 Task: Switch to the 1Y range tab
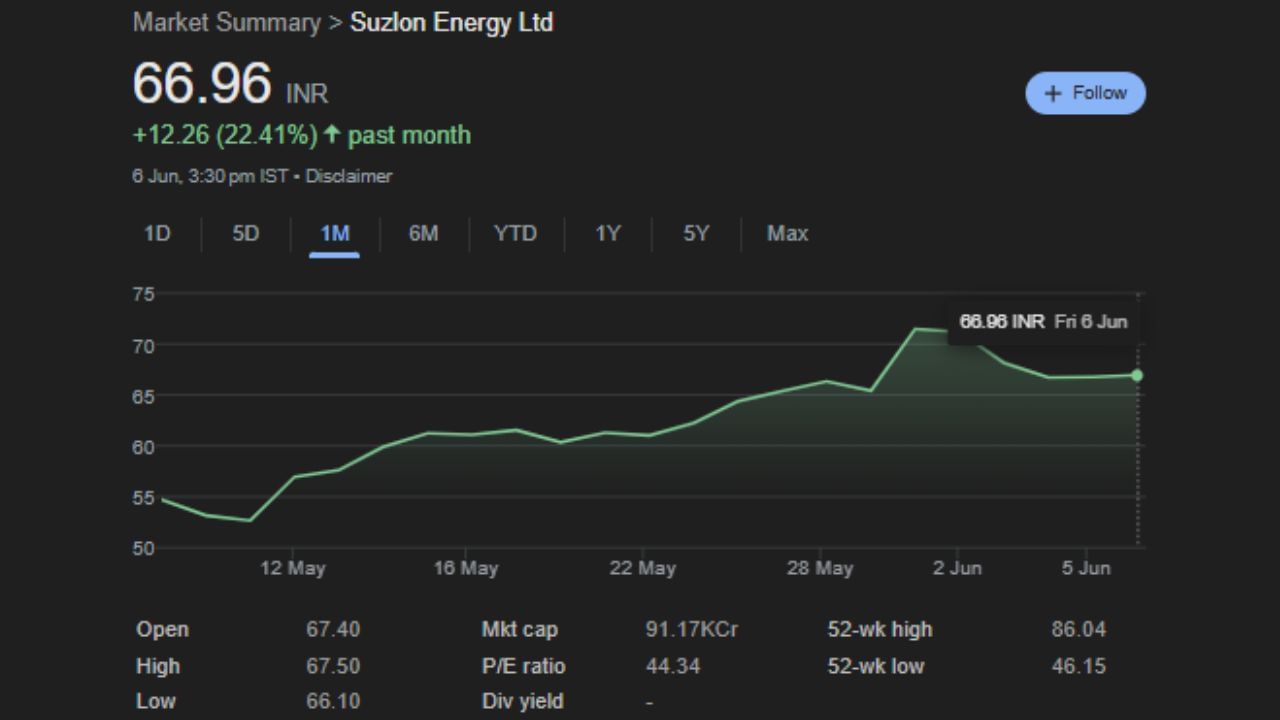click(x=608, y=234)
